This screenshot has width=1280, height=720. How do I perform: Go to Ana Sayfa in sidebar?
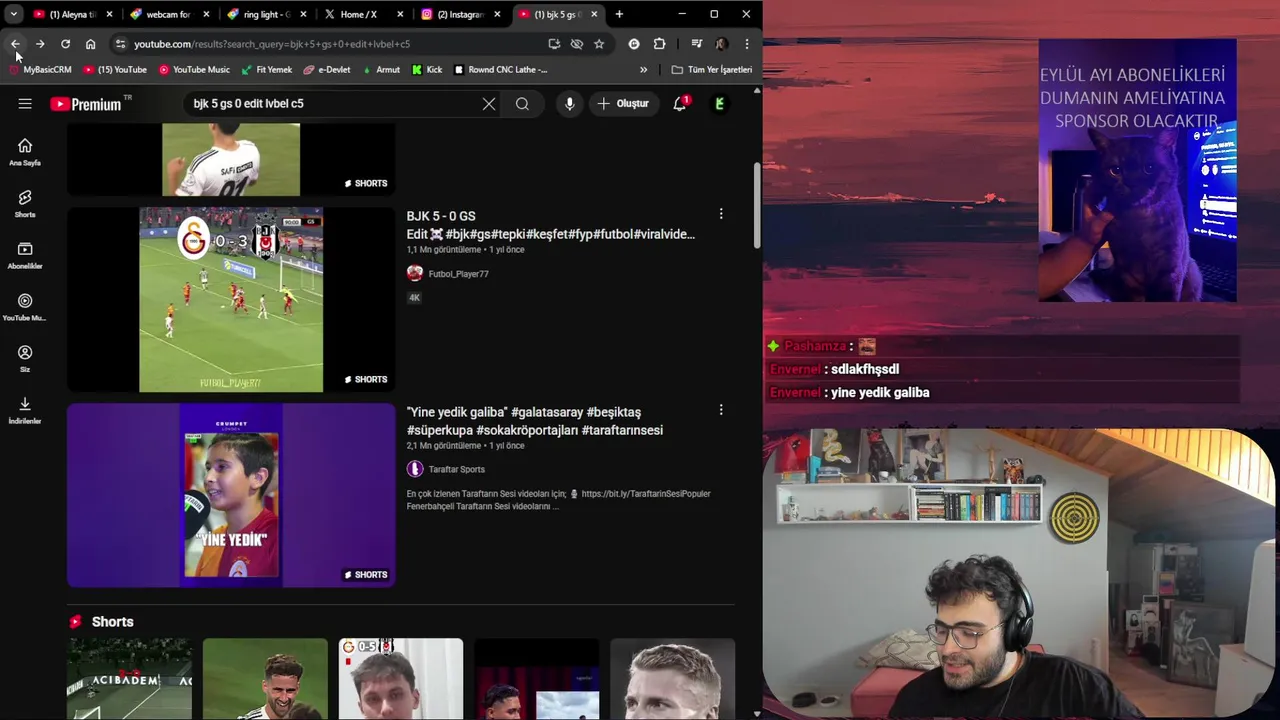pos(25,152)
